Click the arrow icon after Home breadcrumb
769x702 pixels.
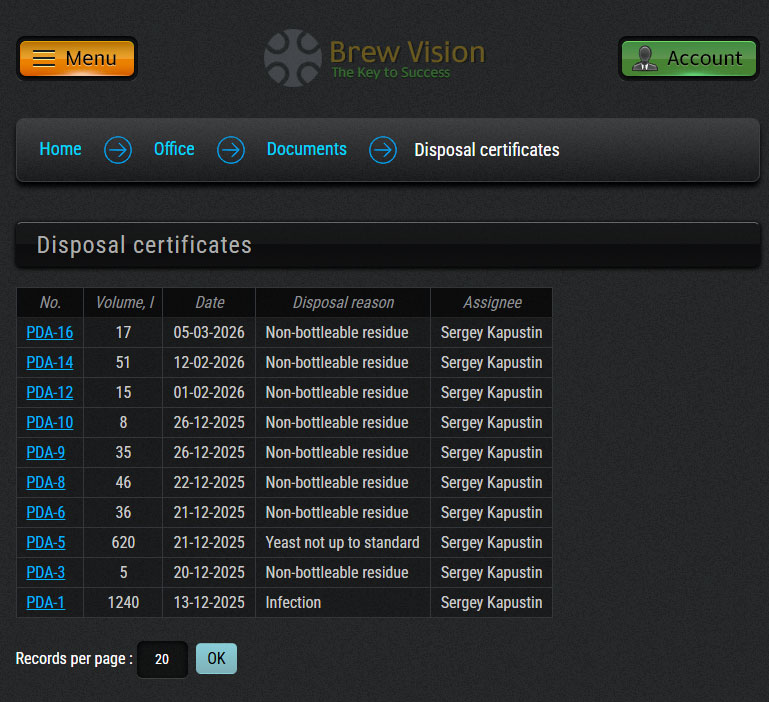[118, 150]
